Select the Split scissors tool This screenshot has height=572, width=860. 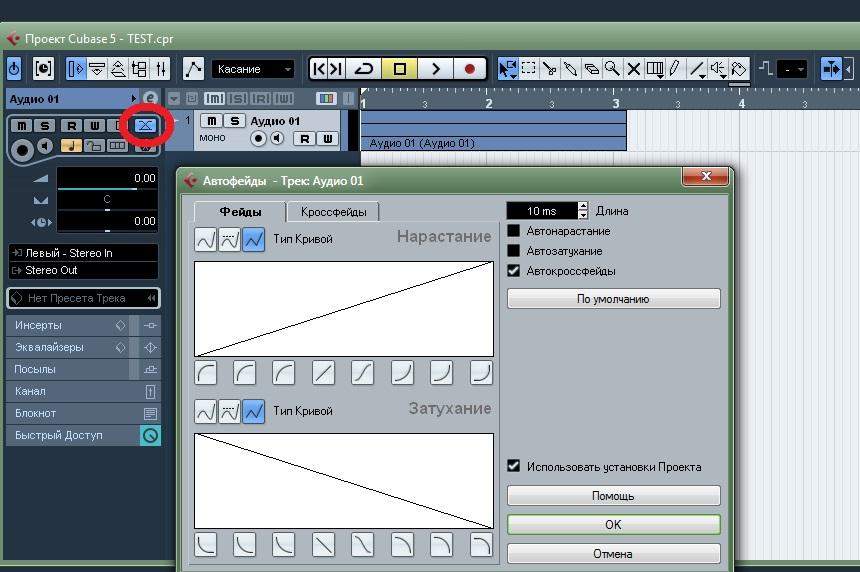[549, 69]
